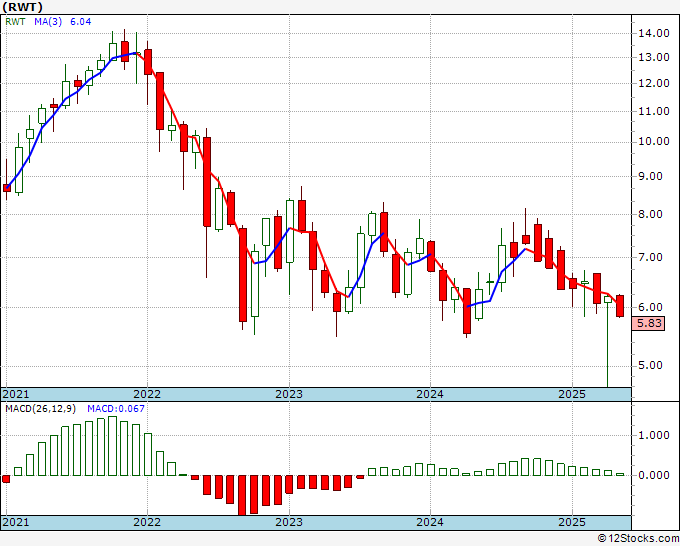
Task: Click the 10.00 price axis label
Action: (654, 141)
